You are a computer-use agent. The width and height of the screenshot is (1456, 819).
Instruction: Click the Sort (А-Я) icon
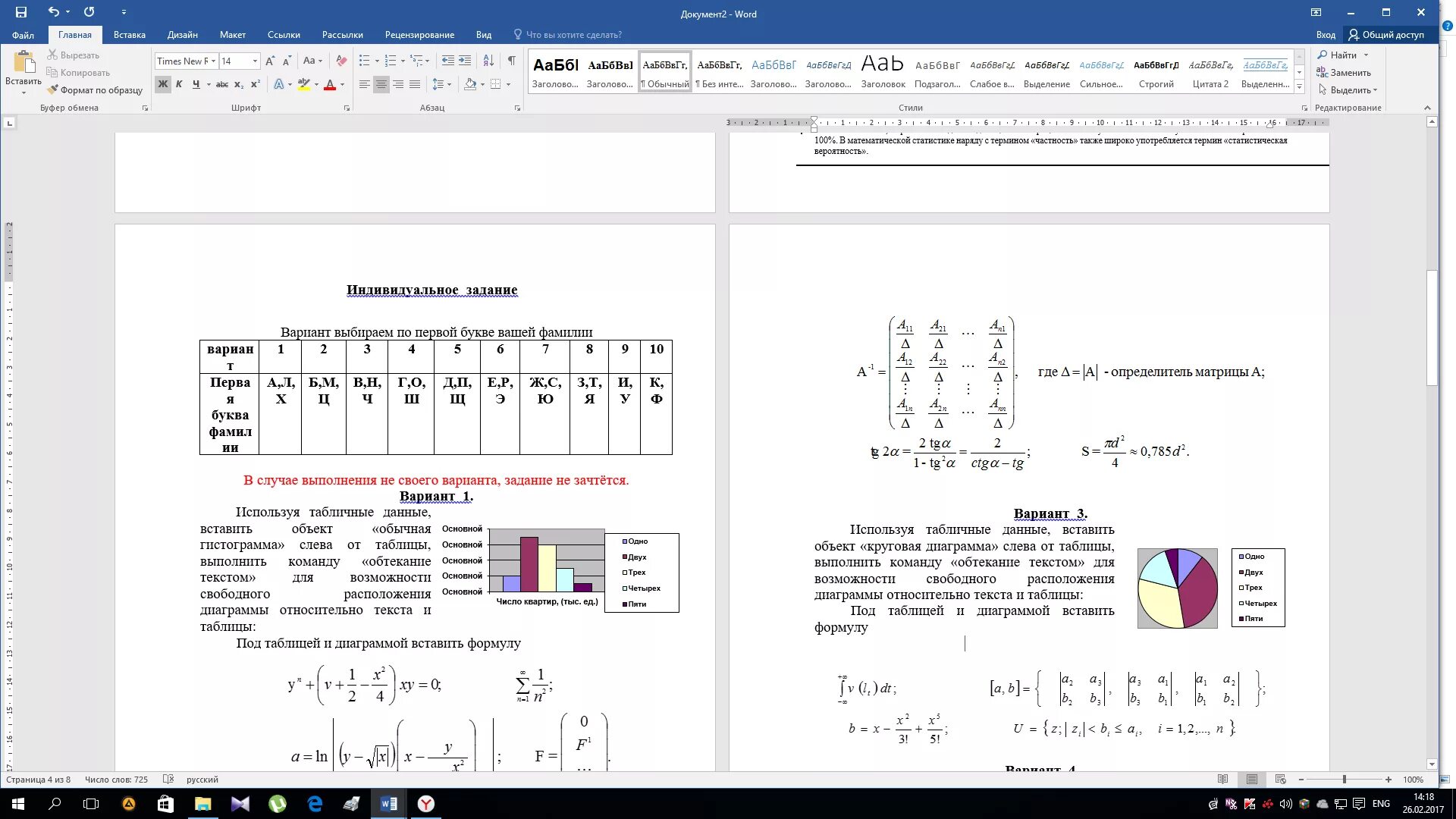[488, 61]
